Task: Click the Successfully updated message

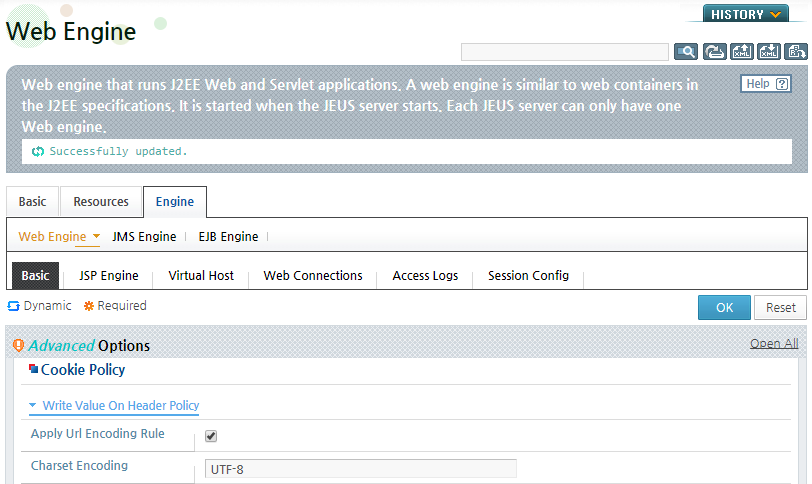Action: [118, 152]
